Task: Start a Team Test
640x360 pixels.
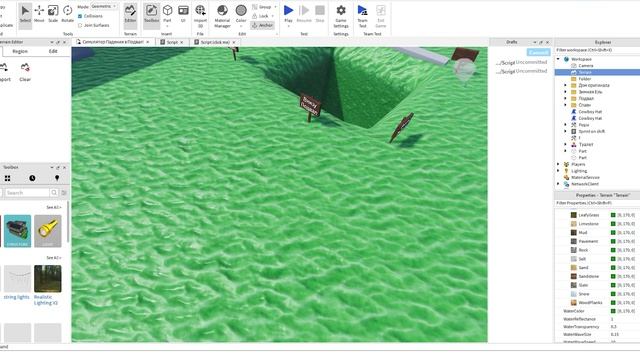Action: (362, 16)
